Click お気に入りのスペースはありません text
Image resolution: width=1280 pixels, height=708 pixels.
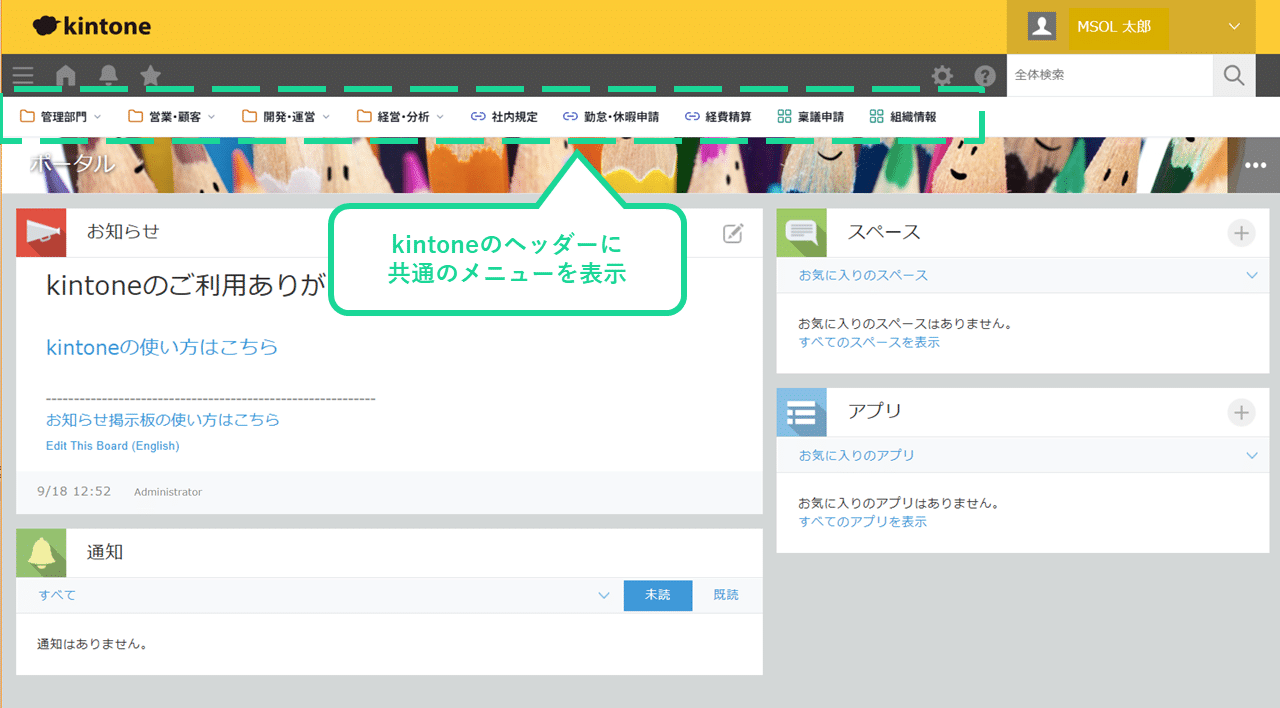pos(905,324)
